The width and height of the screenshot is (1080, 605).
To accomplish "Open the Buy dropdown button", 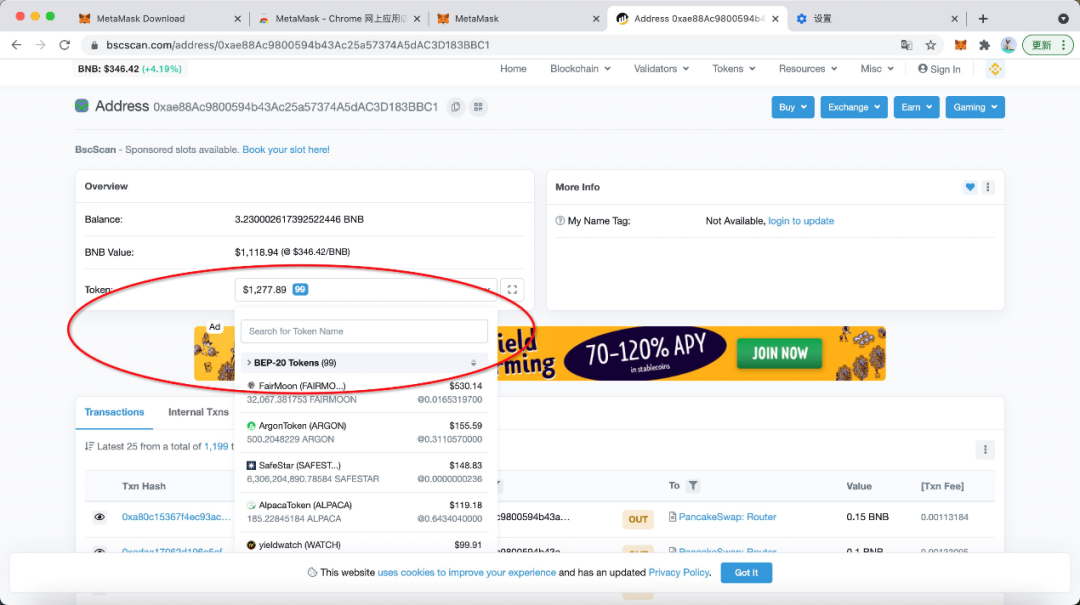I will click(793, 107).
